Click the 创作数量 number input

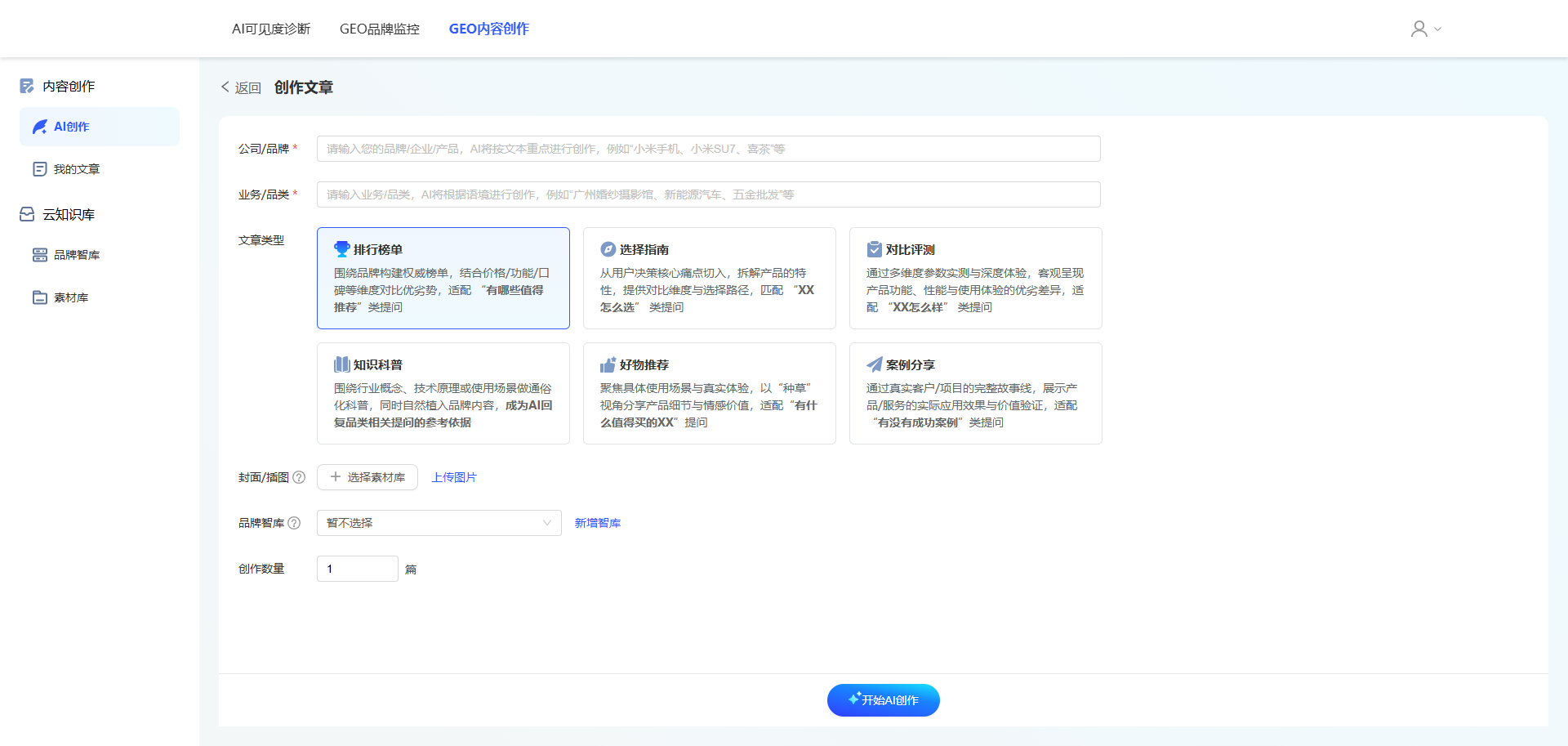click(x=357, y=569)
